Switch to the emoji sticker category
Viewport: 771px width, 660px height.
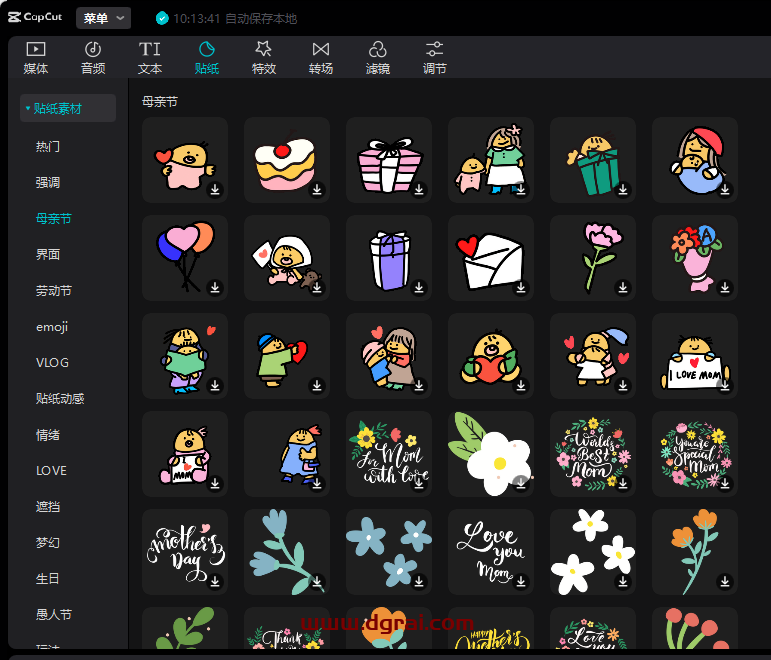(x=52, y=327)
